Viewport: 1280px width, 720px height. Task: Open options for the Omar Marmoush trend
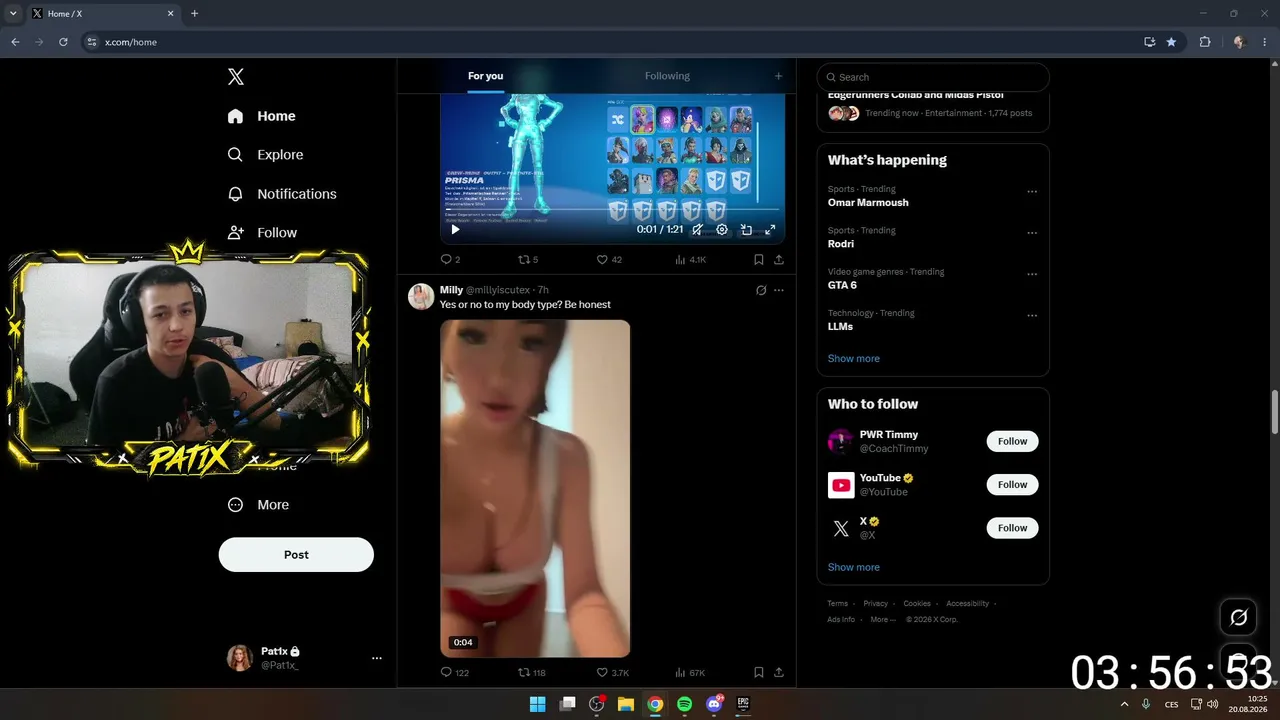pos(1032,191)
